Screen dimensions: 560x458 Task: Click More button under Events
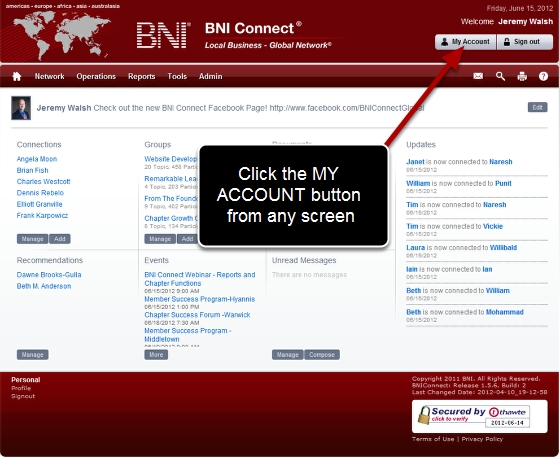pyautogui.click(x=156, y=354)
